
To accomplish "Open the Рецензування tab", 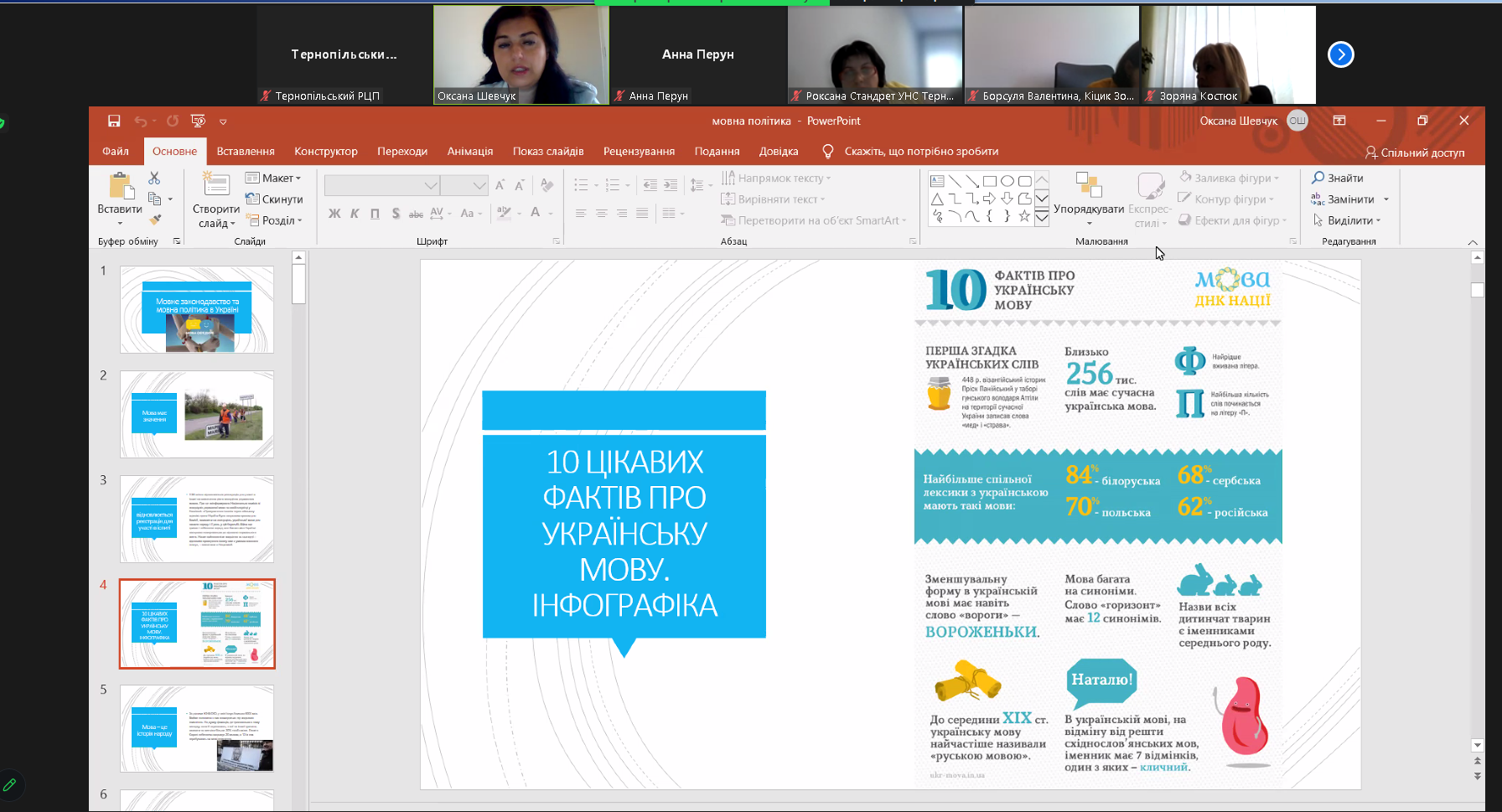I will click(x=639, y=151).
